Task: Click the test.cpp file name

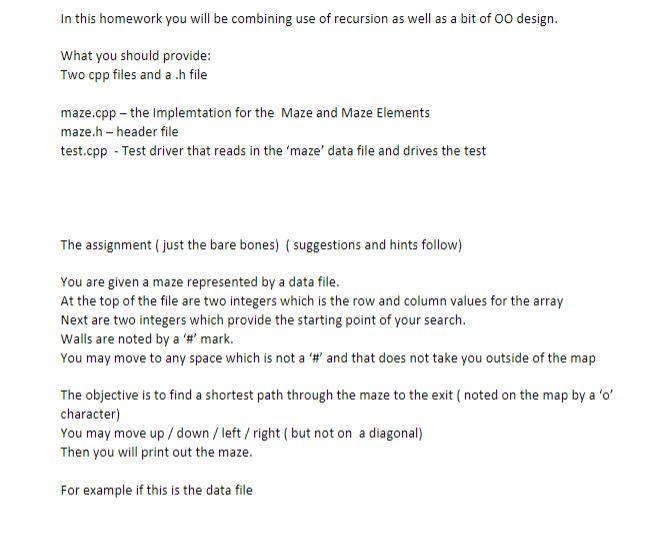Action: click(84, 151)
